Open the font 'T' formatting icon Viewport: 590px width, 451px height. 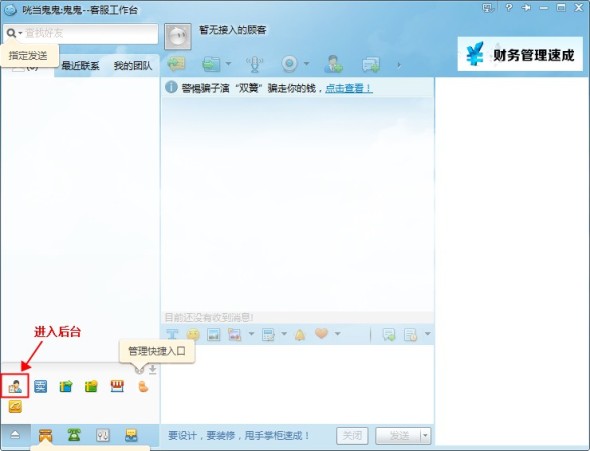pos(172,334)
